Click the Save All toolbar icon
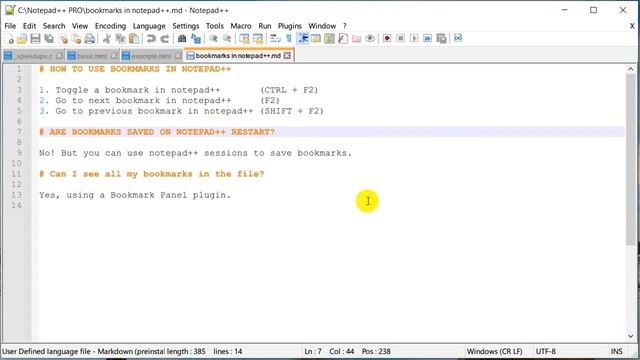 pos(49,39)
